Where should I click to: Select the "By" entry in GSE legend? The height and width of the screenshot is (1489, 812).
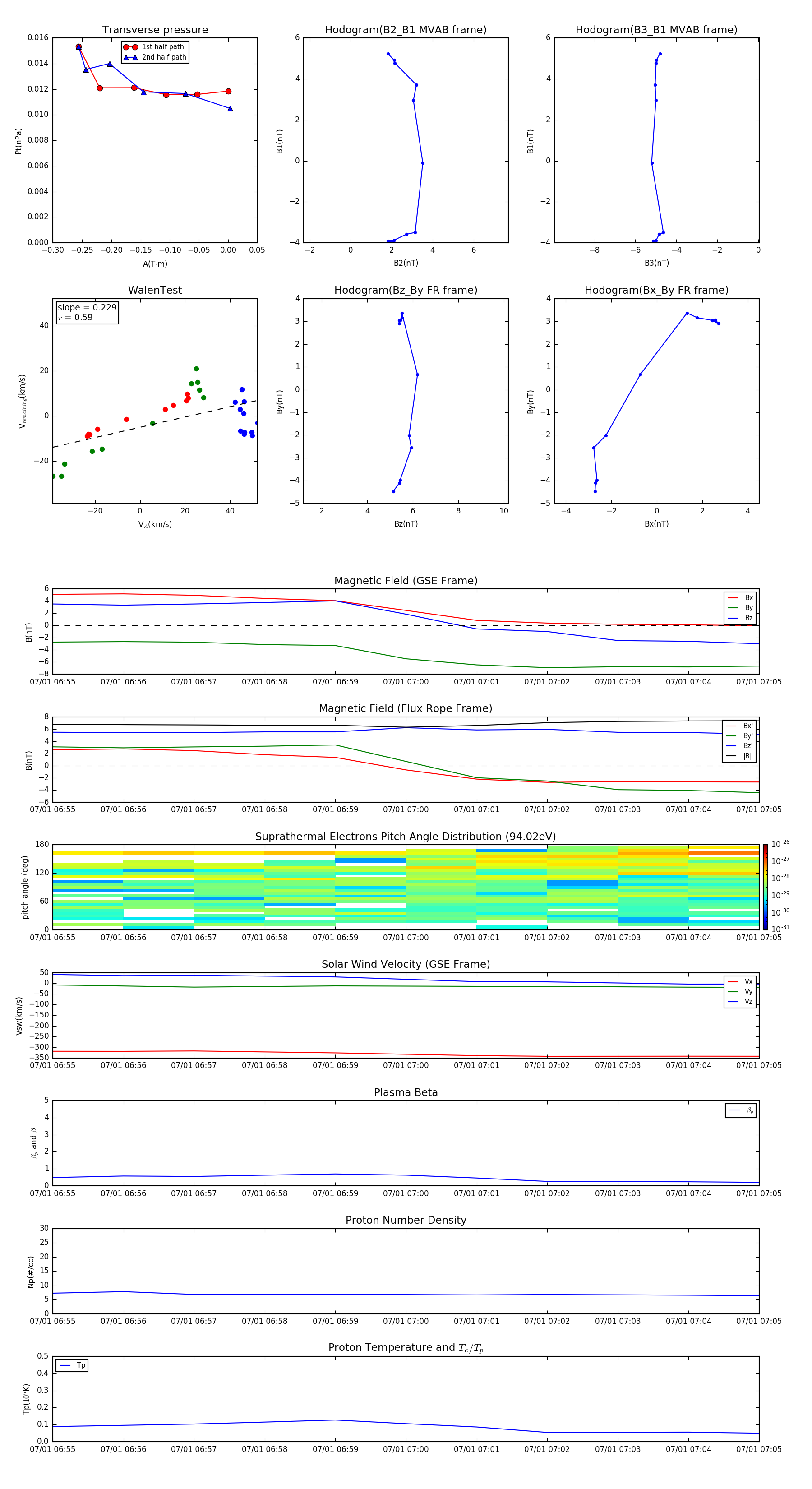pos(740,607)
